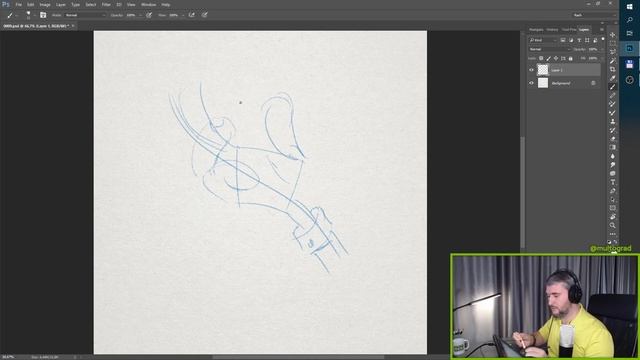
Task: Open the layer filter Kind dropdown
Action: coord(543,40)
